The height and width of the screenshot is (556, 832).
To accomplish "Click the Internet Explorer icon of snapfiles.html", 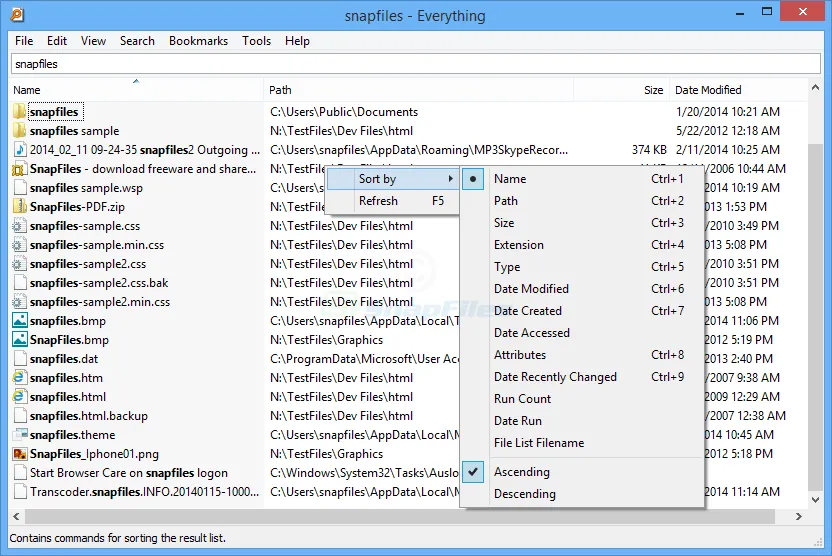I will [20, 397].
